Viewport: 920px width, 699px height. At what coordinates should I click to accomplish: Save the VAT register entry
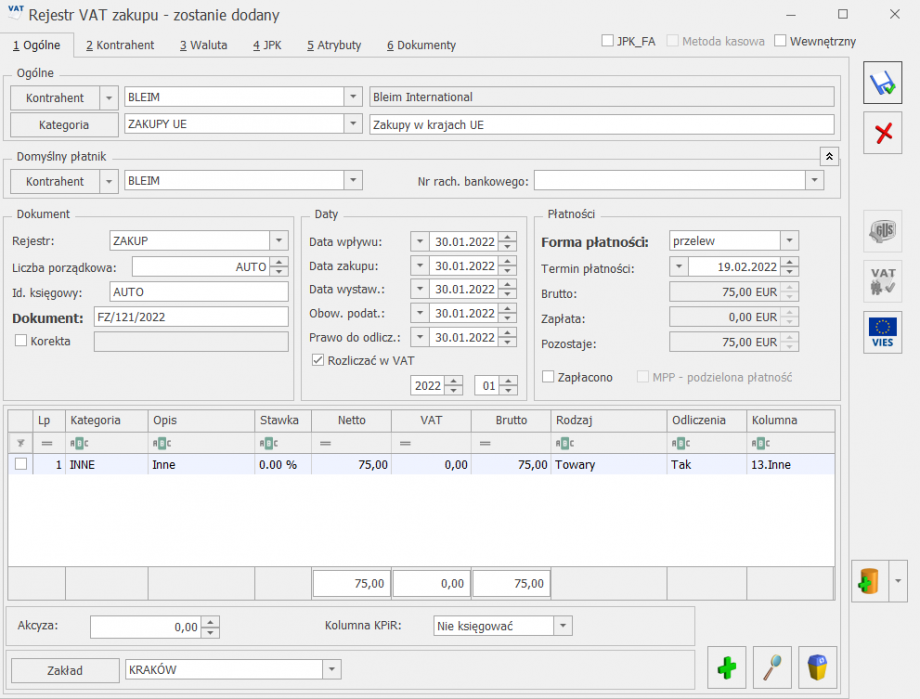[x=882, y=83]
